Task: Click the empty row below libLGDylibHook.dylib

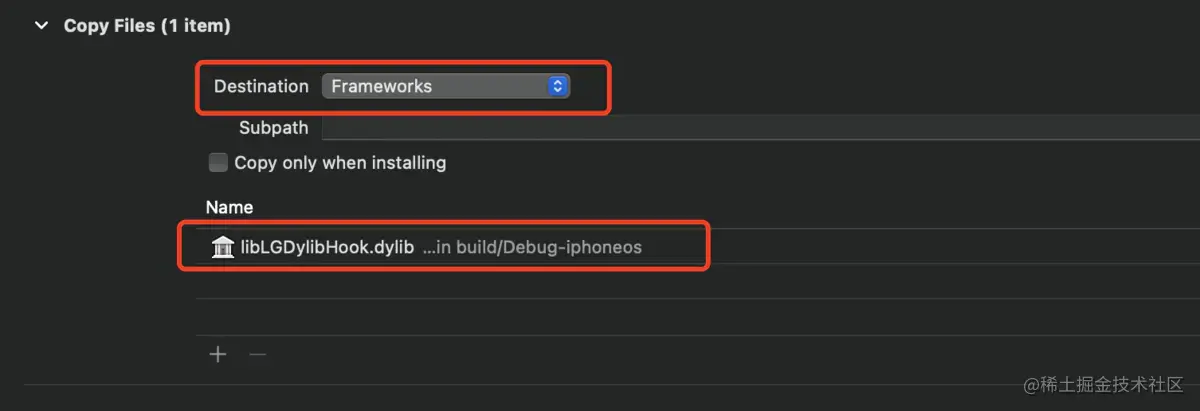Action: coord(698,281)
